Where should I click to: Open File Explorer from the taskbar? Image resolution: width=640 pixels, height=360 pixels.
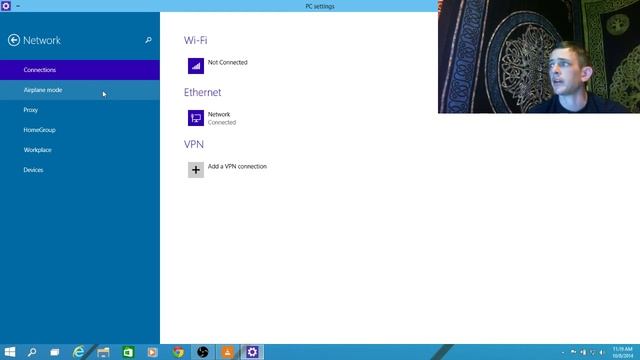pos(103,352)
